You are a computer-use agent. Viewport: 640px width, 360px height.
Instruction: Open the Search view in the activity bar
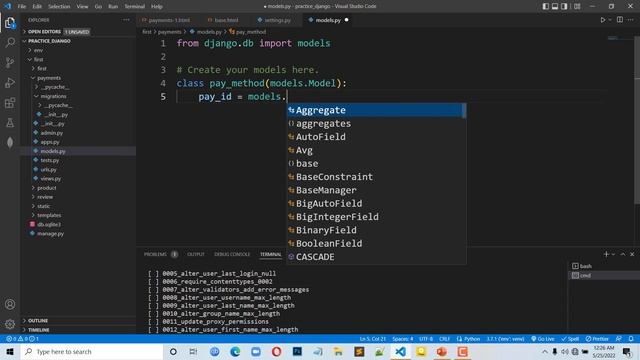click(x=10, y=42)
